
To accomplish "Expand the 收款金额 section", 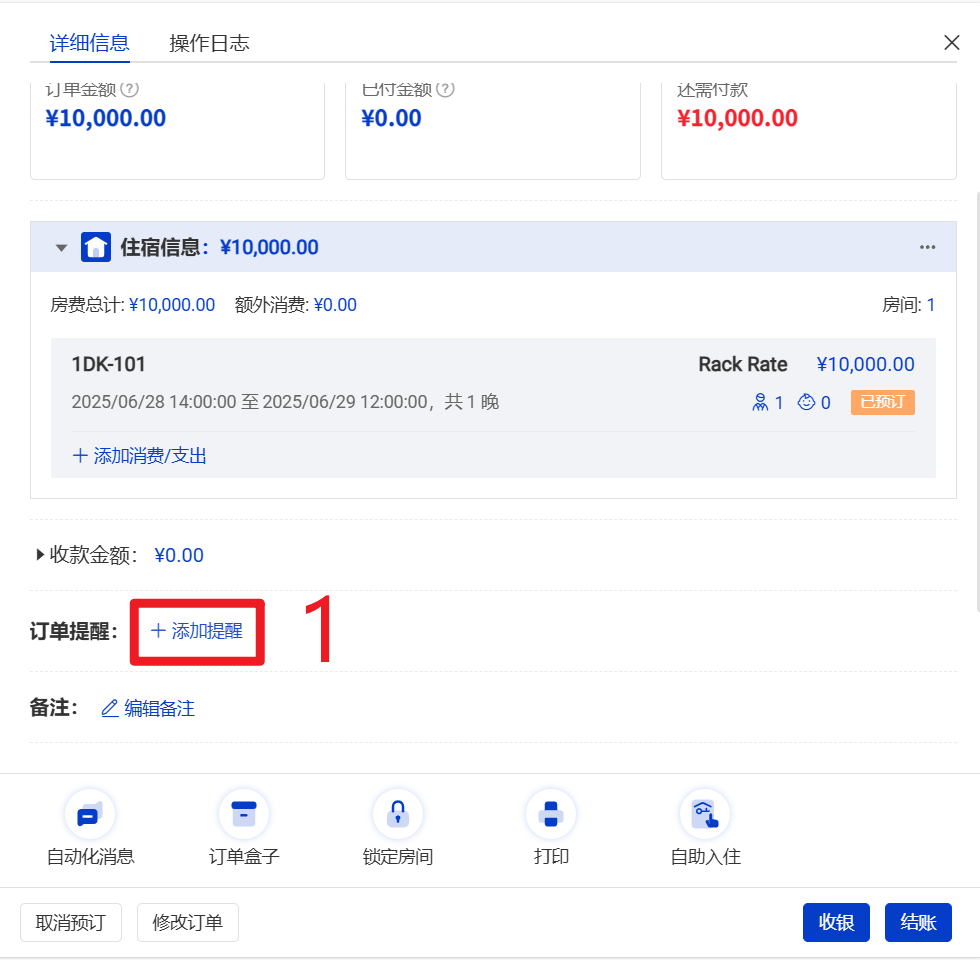I will [x=41, y=555].
